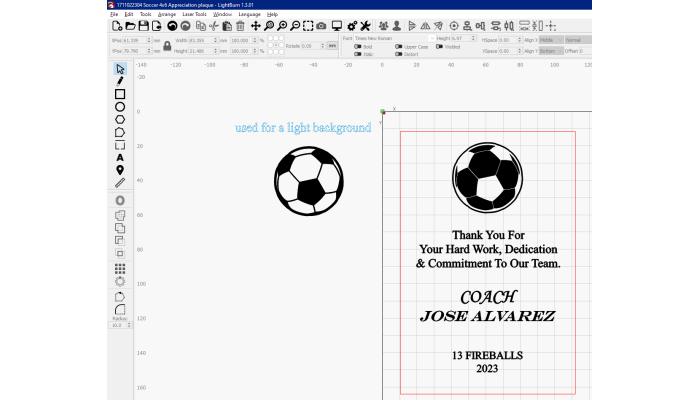Open the Preview monitor icon
The image size is (700, 400).
337,26
